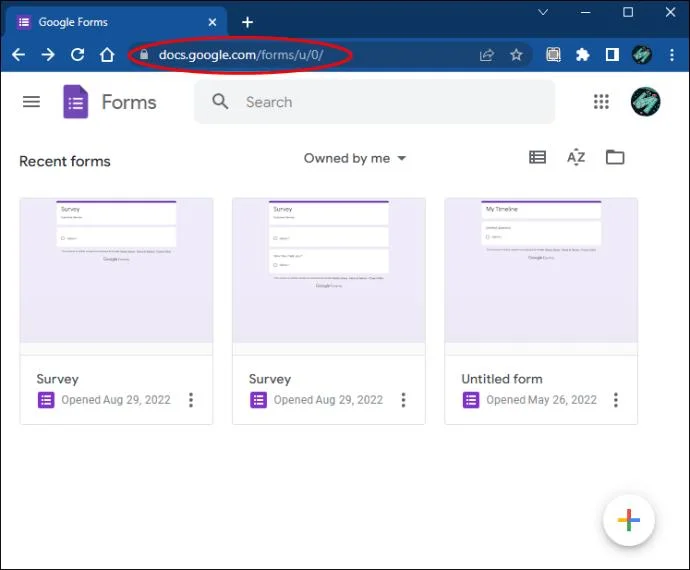
Task: Open more options on first Survey card
Action: [x=191, y=400]
